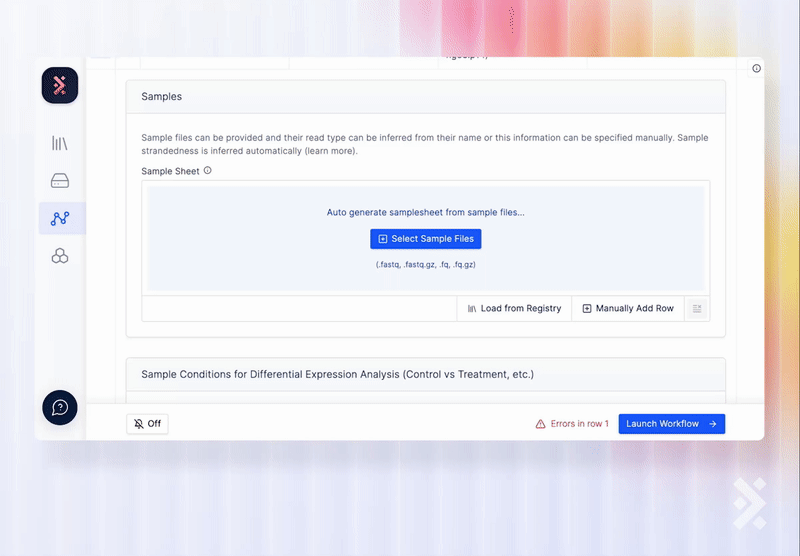Open the data storage drive icon
This screenshot has height=556, width=800.
60,181
